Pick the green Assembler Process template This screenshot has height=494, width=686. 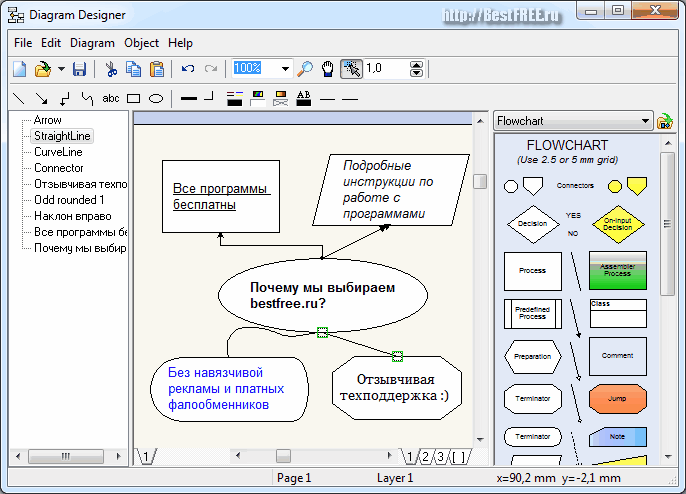pyautogui.click(x=617, y=270)
